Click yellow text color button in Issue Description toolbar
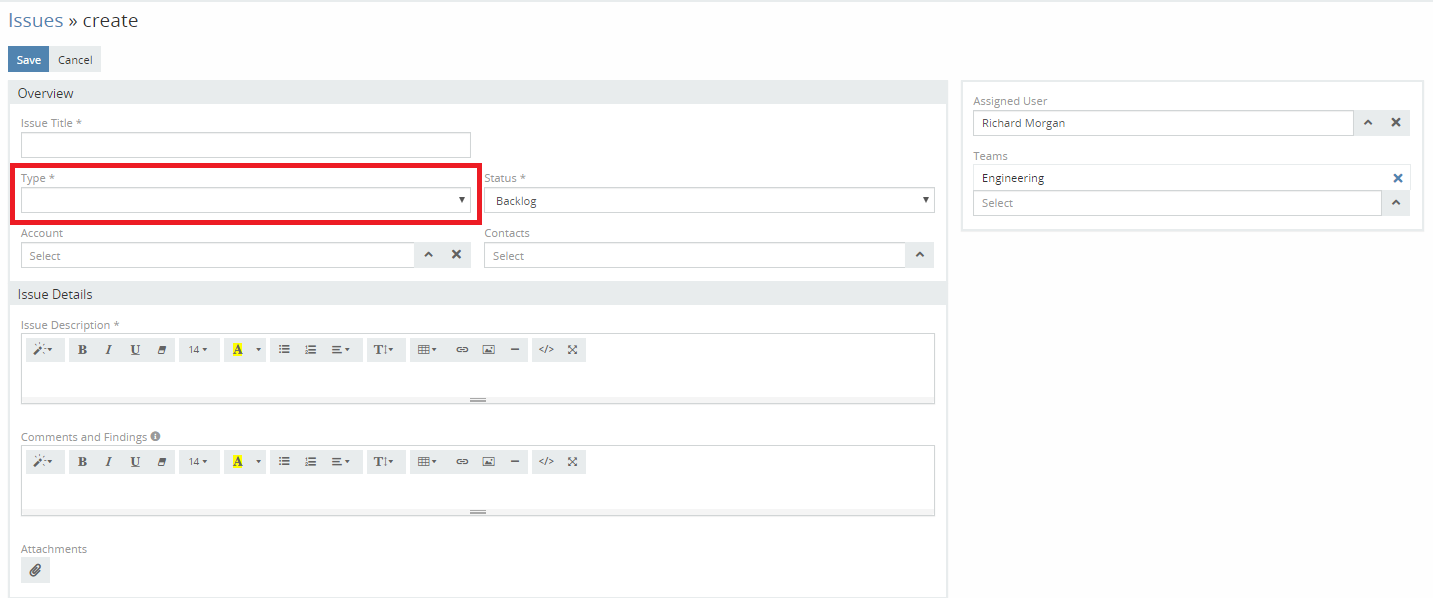Image resolution: width=1433 pixels, height=598 pixels. (237, 350)
